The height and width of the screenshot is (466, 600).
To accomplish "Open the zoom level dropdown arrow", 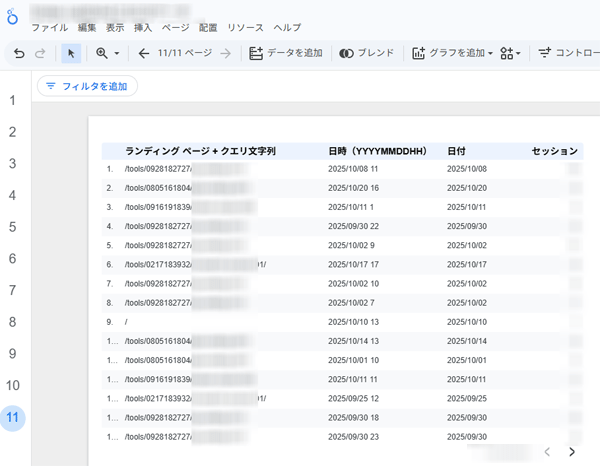I will coord(117,54).
